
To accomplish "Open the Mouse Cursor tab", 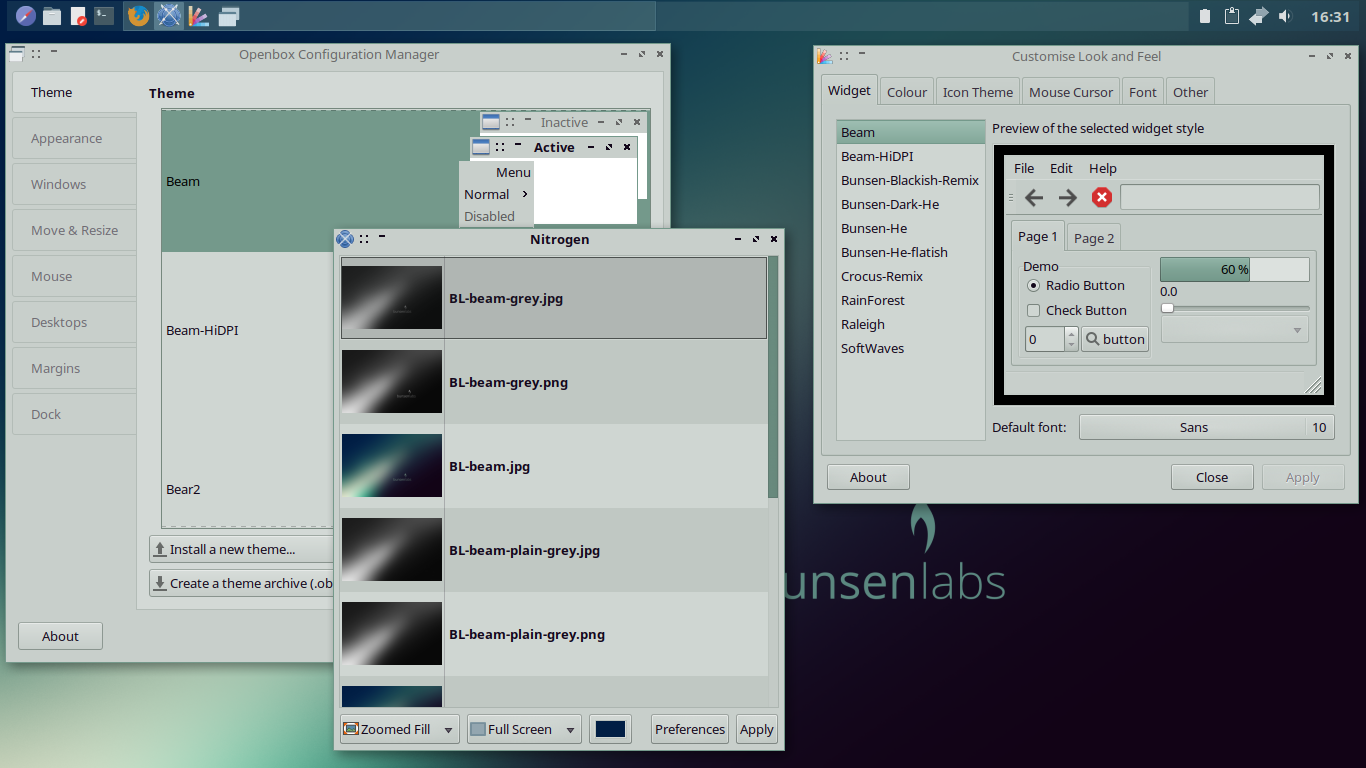I will tap(1071, 92).
